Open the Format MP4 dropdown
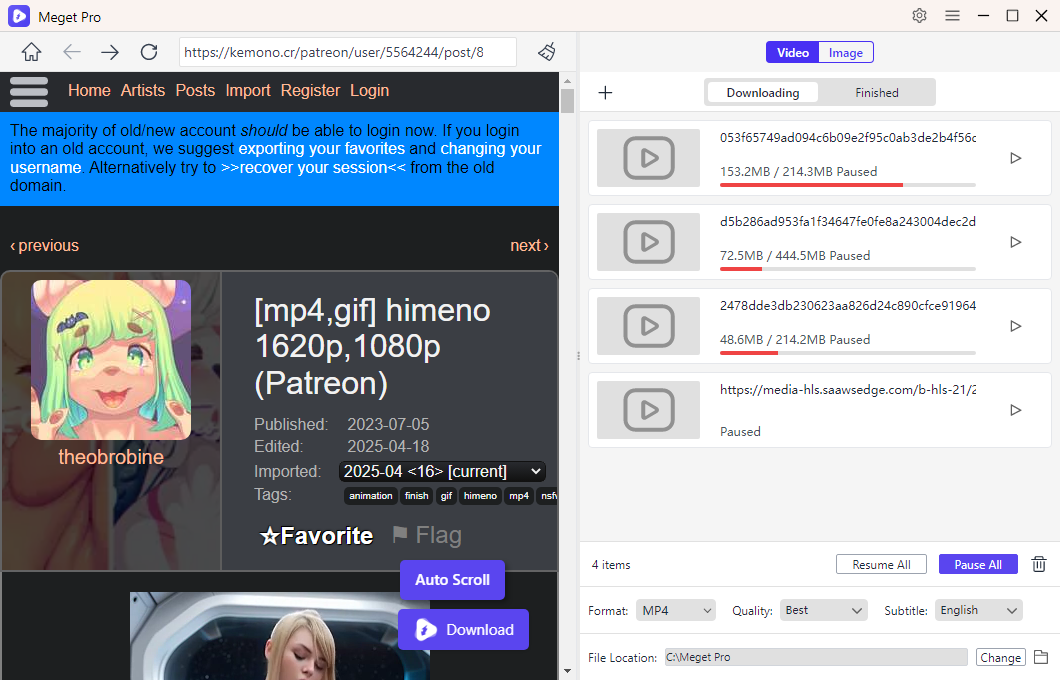Viewport: 1060px width, 680px height. 675,610
